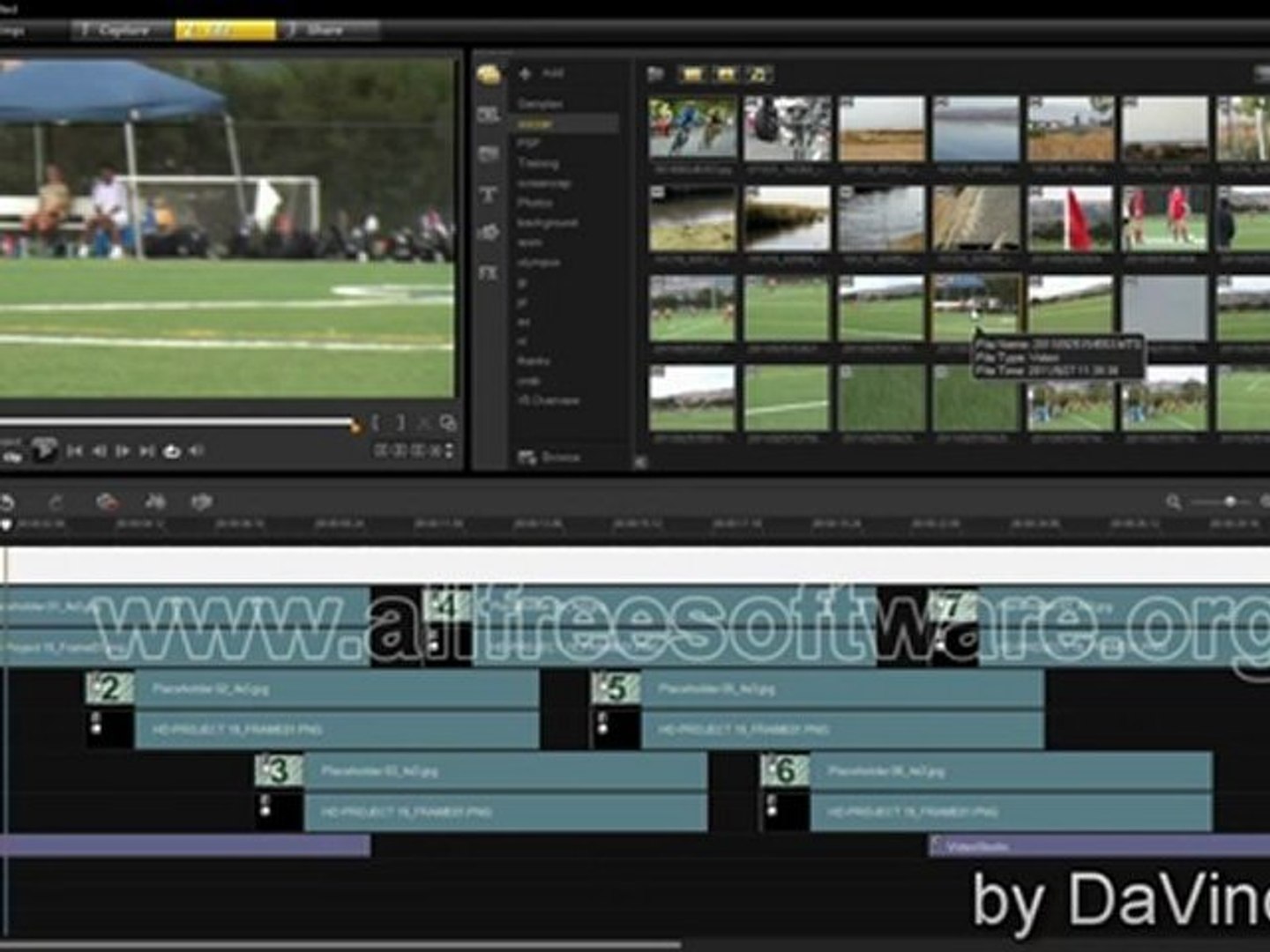Jump to Home start frame
The width and height of the screenshot is (1270, 952).
[x=75, y=451]
